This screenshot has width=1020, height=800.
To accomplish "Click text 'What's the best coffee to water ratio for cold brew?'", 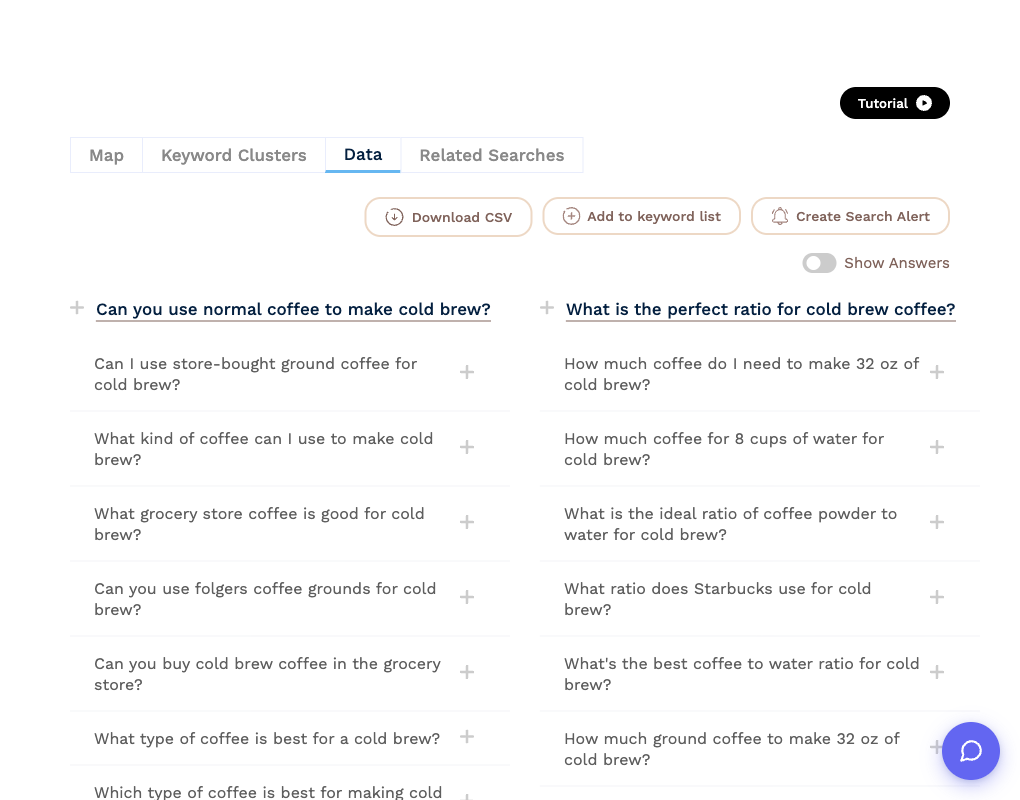I will (742, 674).
